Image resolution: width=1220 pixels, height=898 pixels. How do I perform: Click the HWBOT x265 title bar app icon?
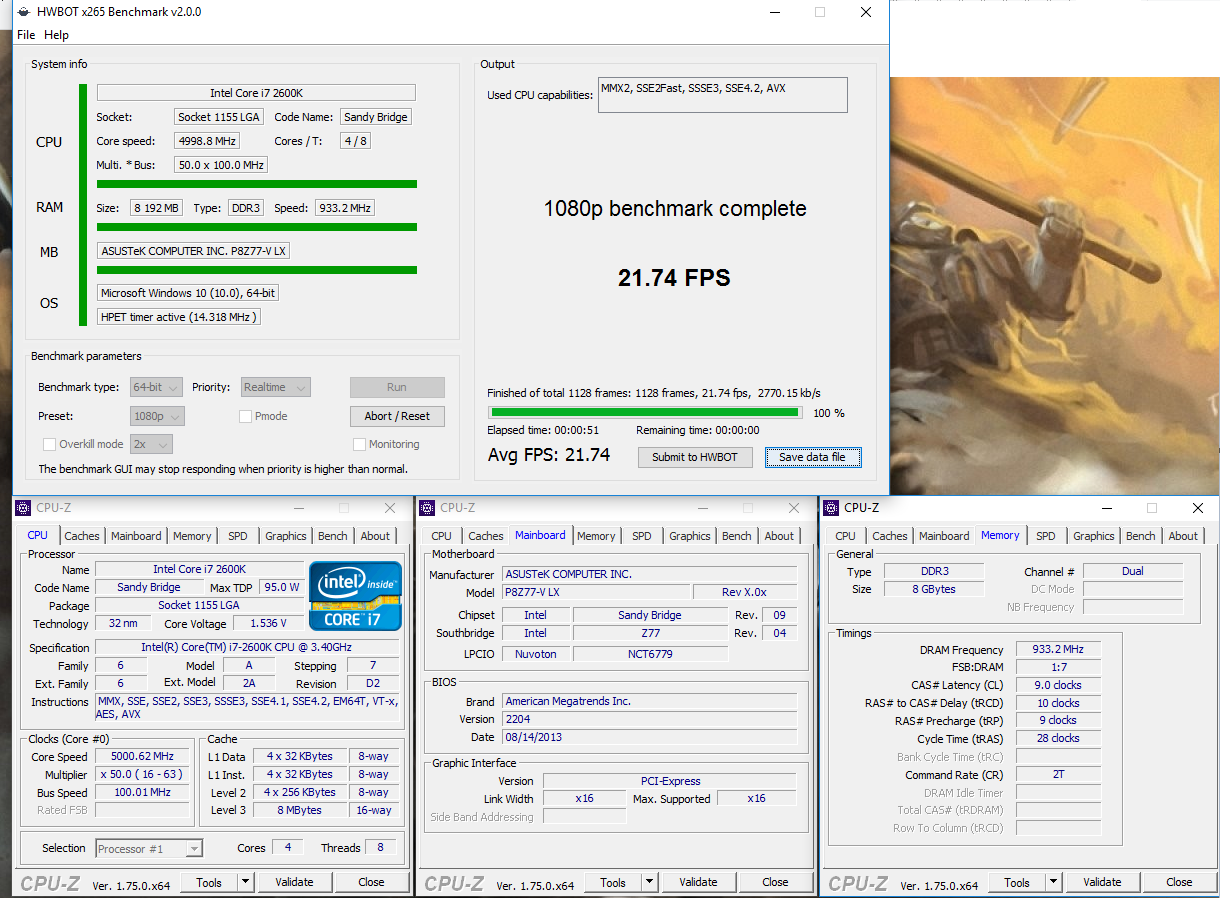24,12
